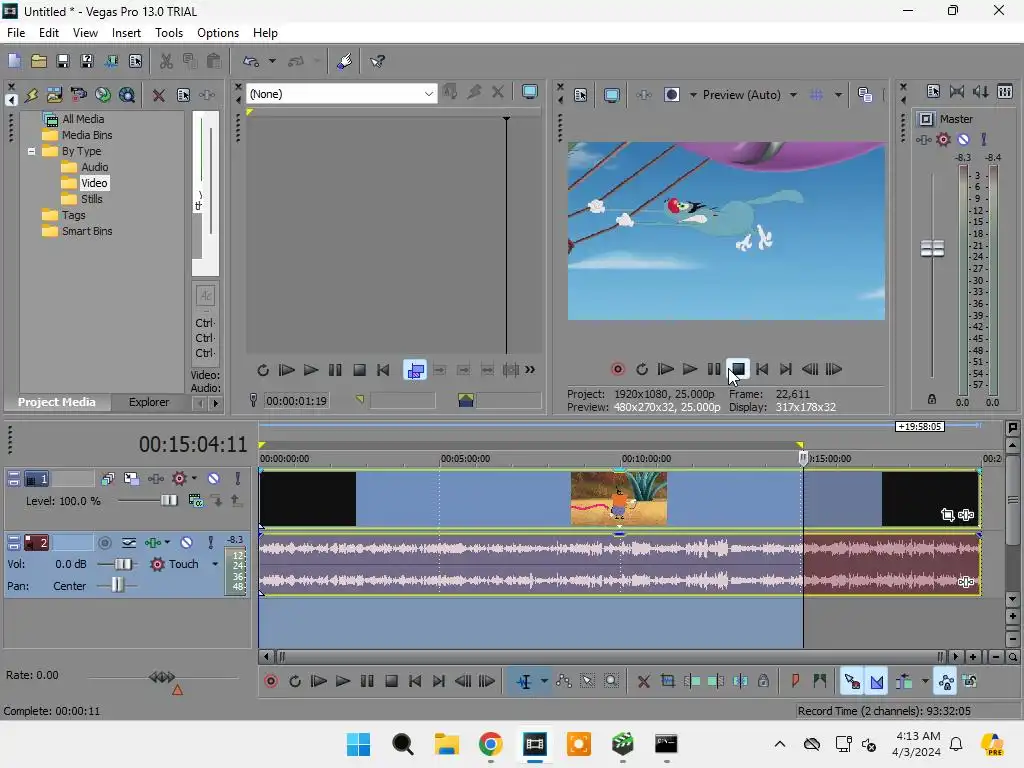Open the (None) trimmer media dropdown

pyautogui.click(x=428, y=94)
